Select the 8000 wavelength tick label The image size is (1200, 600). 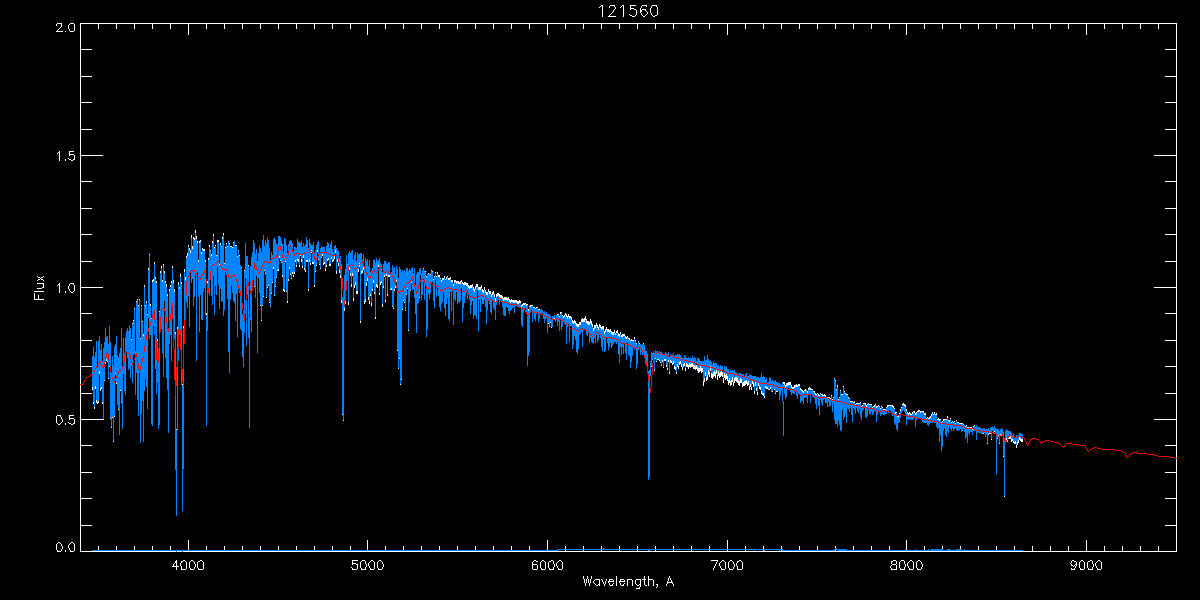tap(907, 563)
